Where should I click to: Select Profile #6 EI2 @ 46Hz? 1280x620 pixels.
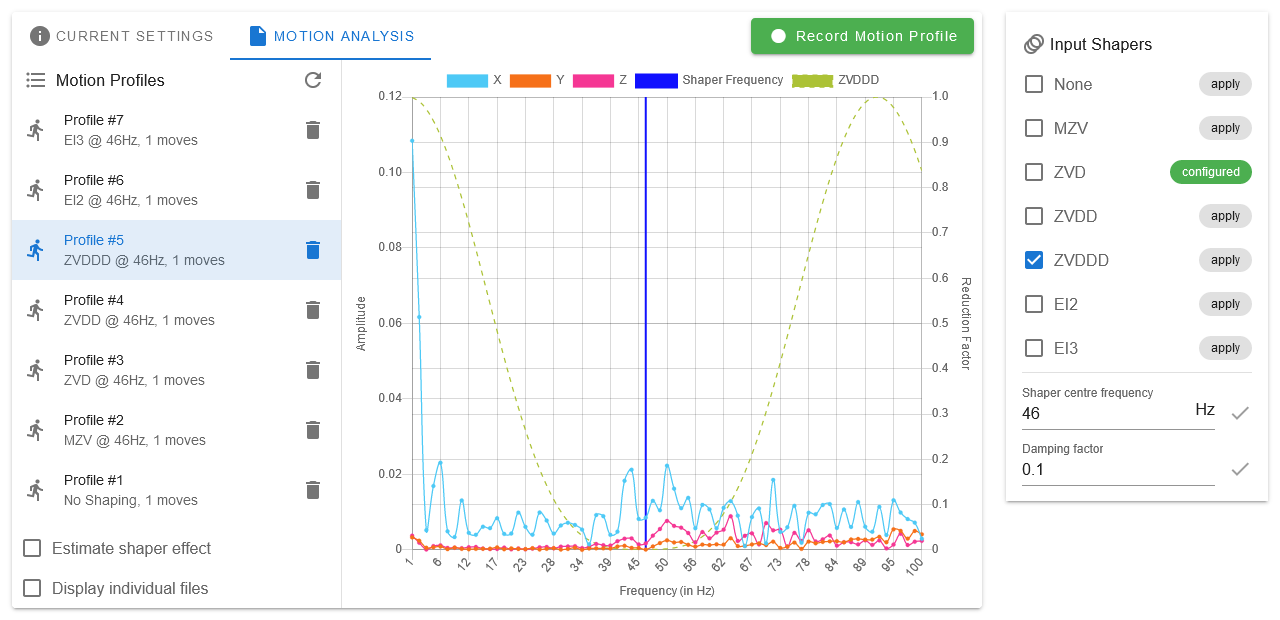point(177,190)
